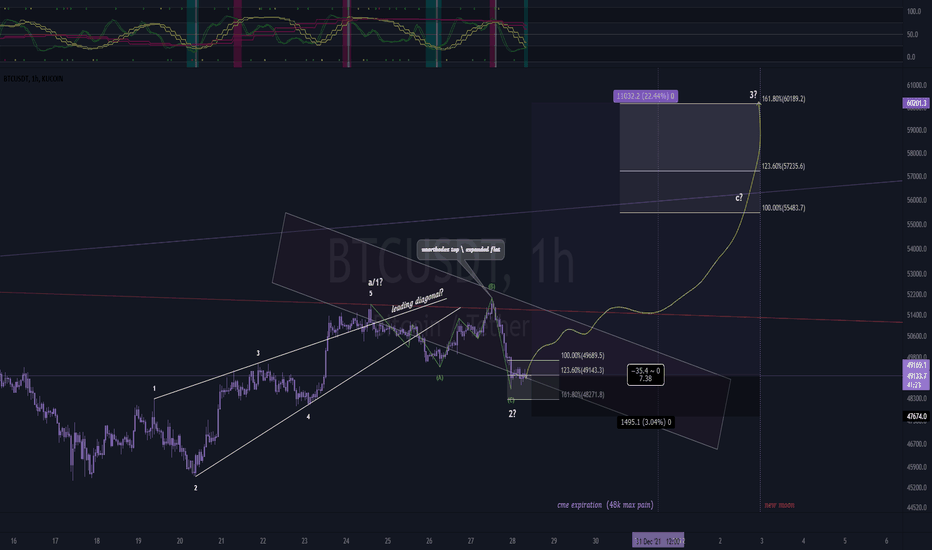
Task: Click 46700.0 on the price scale
Action: [916, 444]
